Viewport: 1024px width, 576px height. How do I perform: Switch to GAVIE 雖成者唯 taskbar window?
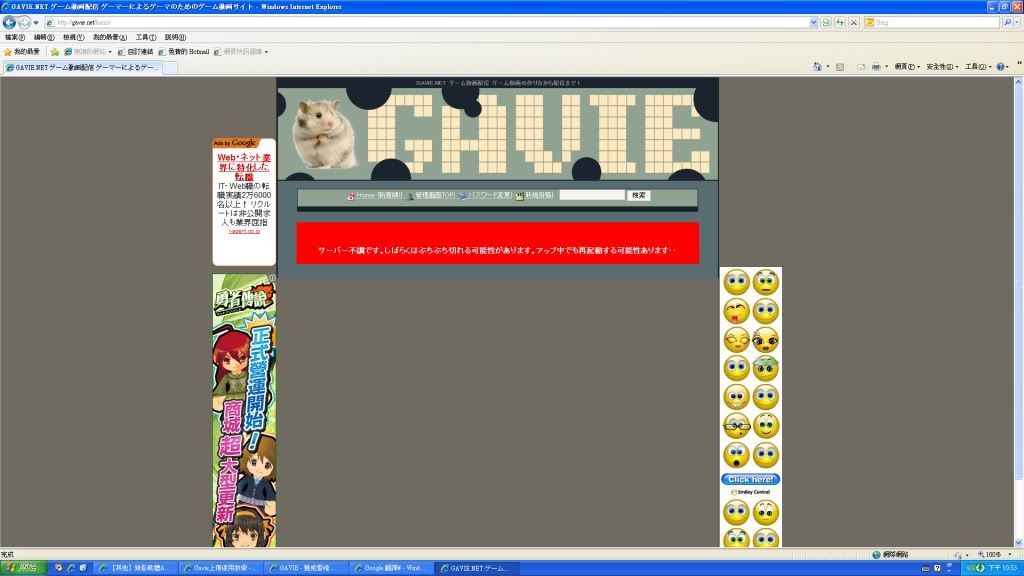tap(305, 568)
